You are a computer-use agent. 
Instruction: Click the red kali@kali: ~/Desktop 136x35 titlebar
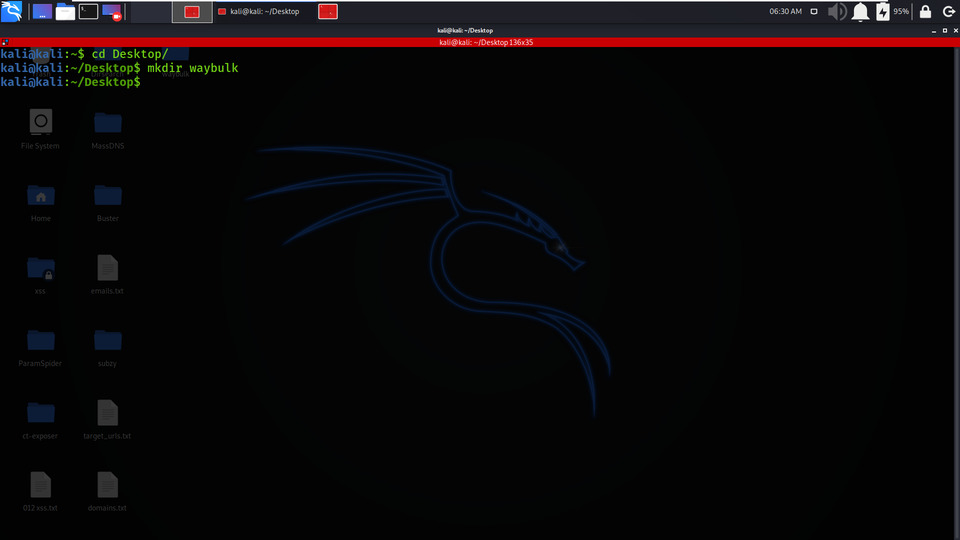tap(480, 42)
